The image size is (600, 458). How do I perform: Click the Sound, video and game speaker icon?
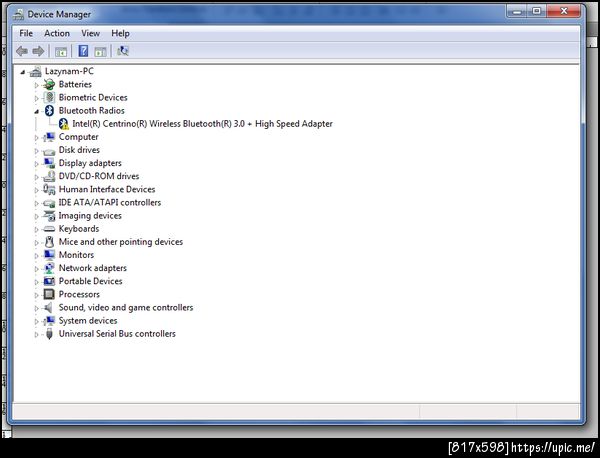48,307
